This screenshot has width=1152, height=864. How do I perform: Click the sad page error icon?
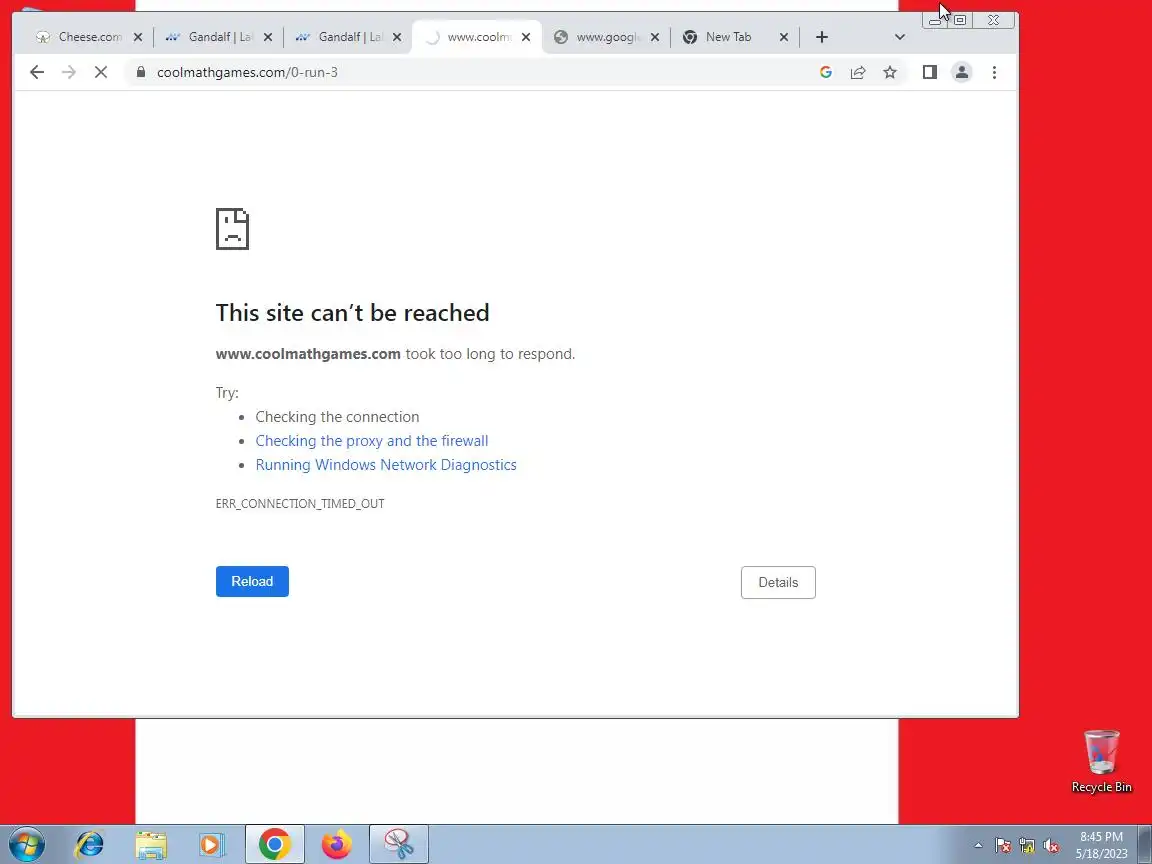[x=232, y=228]
